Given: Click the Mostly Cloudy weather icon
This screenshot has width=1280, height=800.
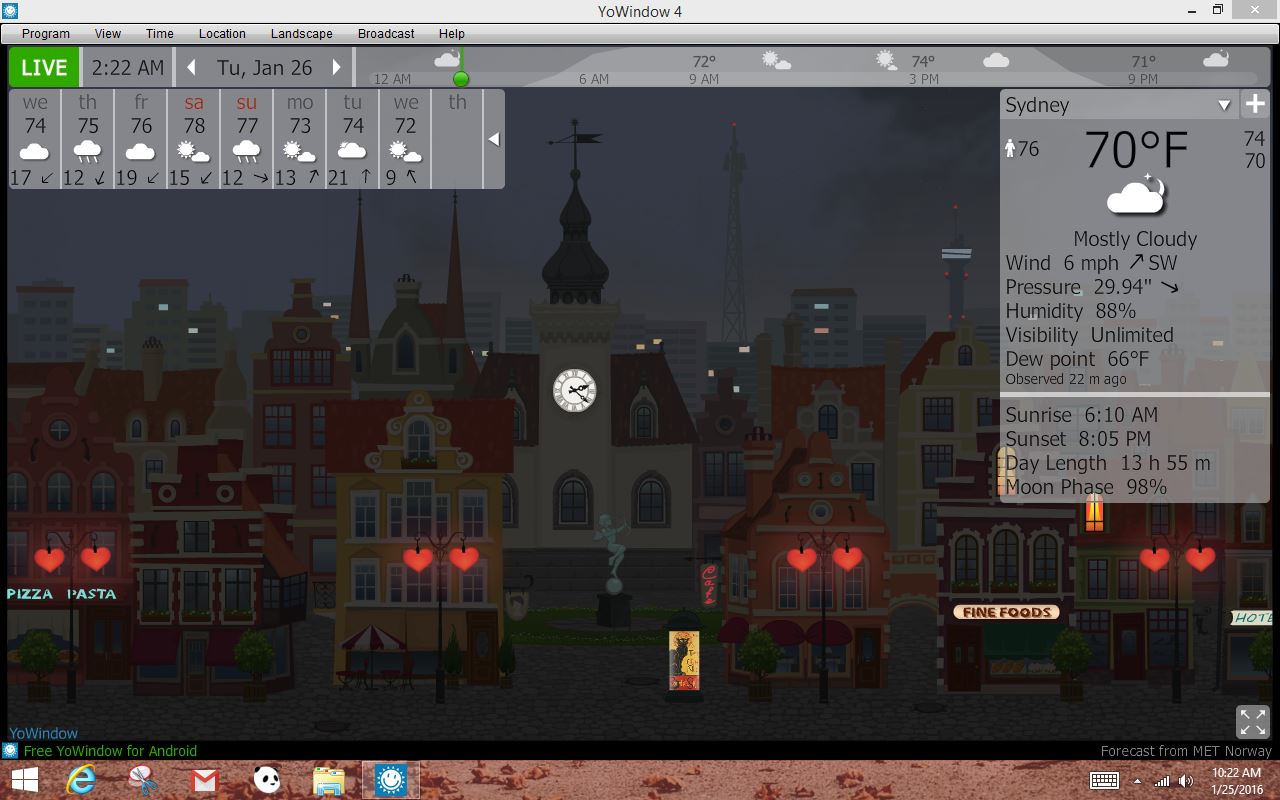Looking at the screenshot, I should (1136, 196).
